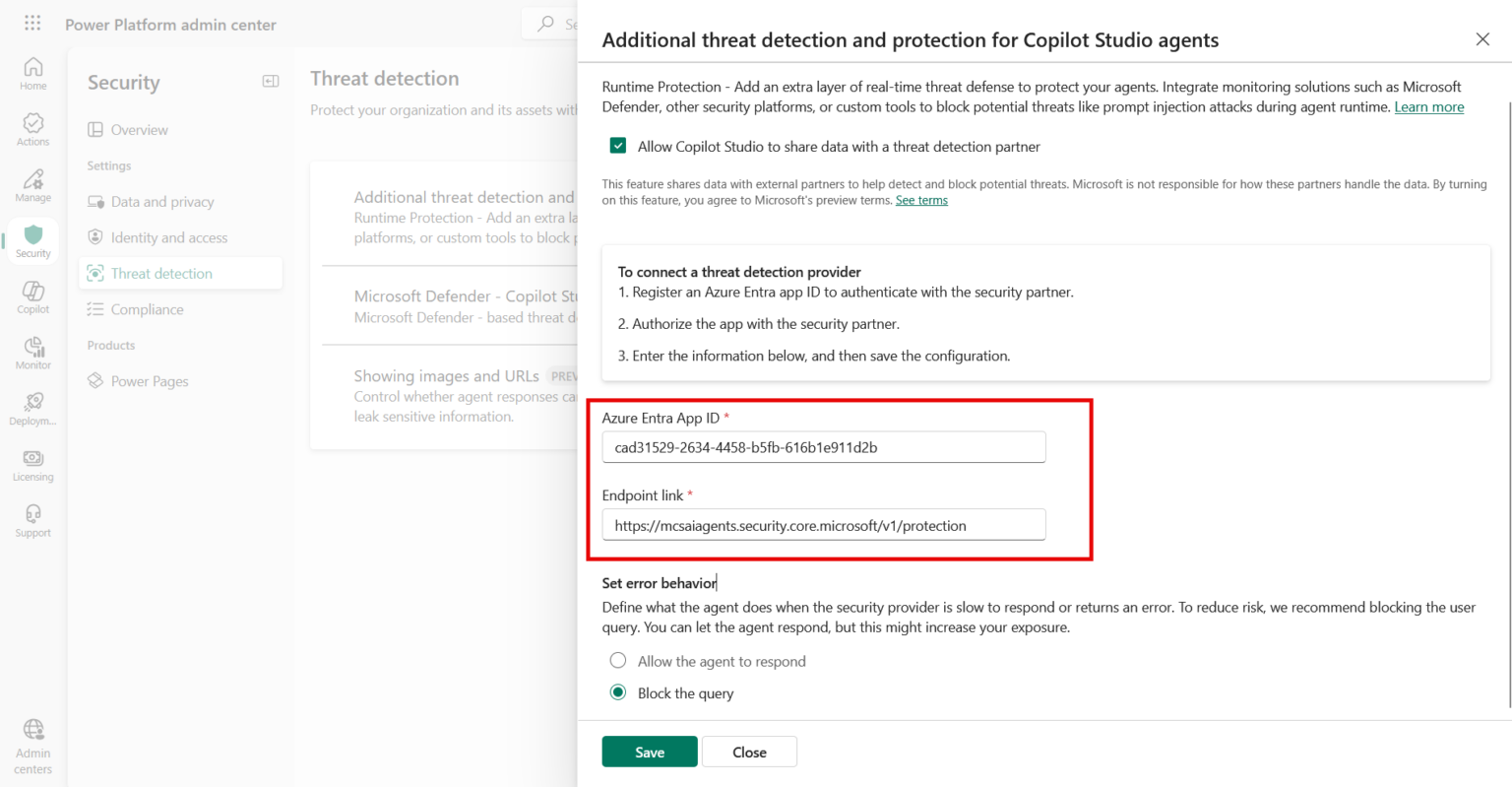Image resolution: width=1512 pixels, height=787 pixels.
Task: Open Additional threat detection card behind panel
Action: tap(450, 217)
